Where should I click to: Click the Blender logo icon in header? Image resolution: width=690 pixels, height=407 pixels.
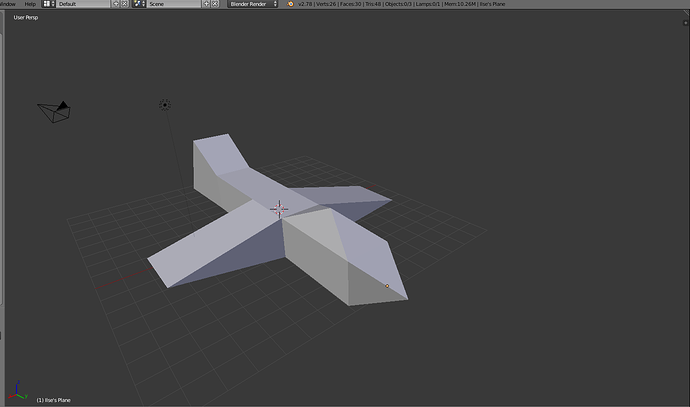coord(290,4)
